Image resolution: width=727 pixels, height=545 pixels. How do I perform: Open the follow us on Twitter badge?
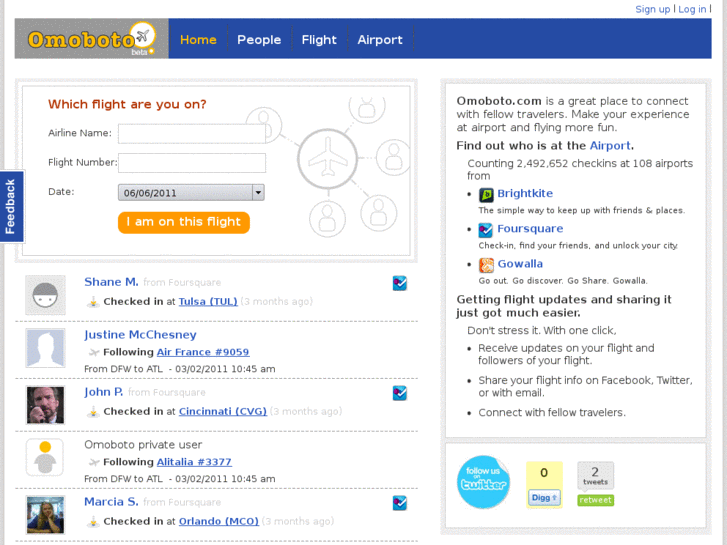pos(484,482)
